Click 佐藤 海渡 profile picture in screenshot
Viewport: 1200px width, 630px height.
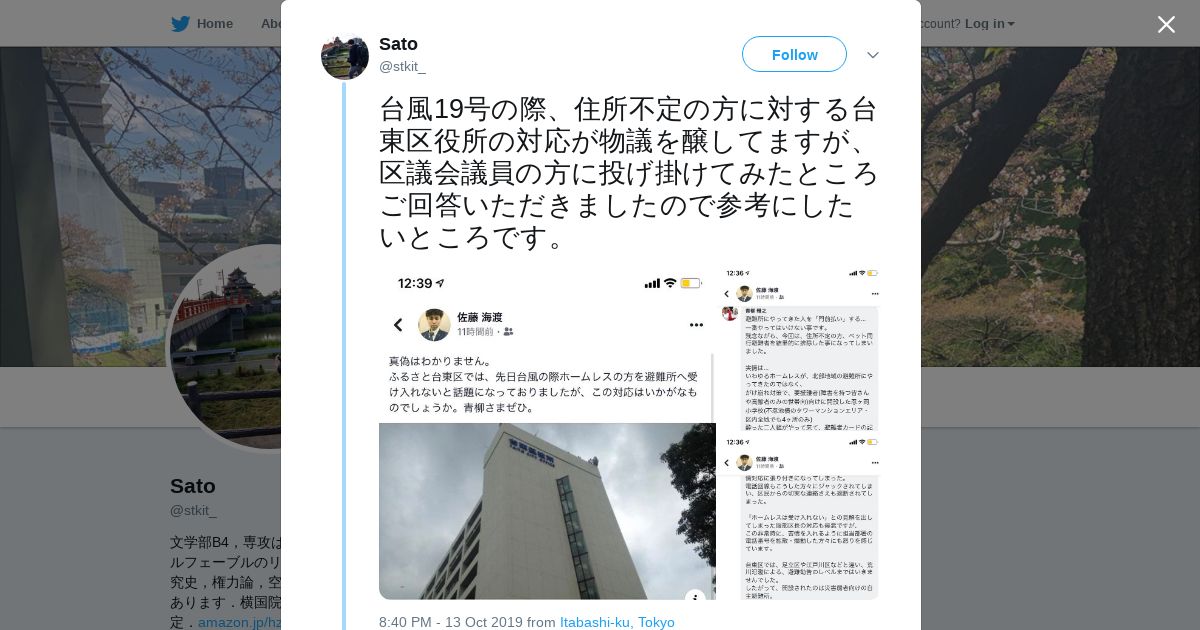point(434,325)
